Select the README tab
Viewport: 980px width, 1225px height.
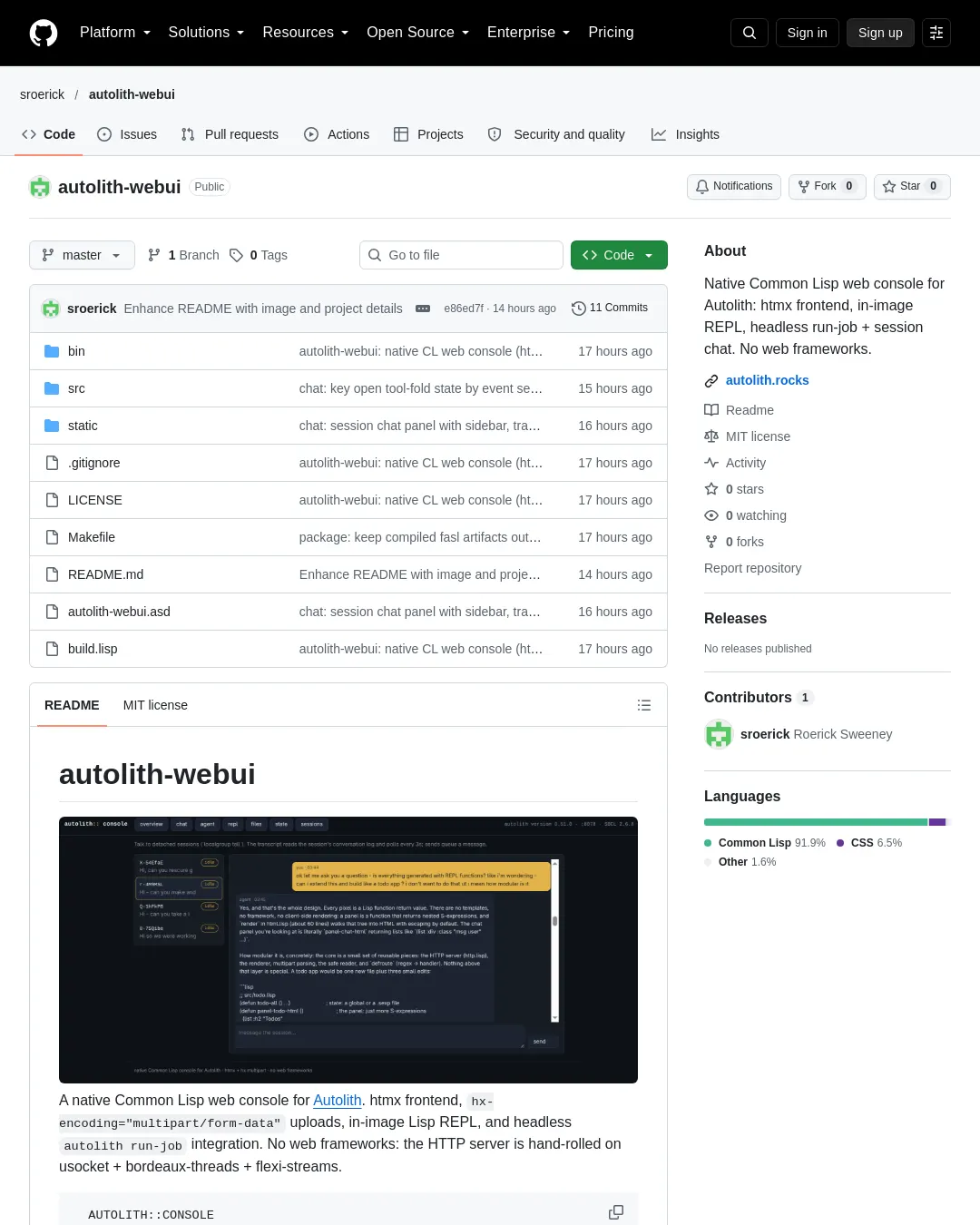click(x=72, y=705)
